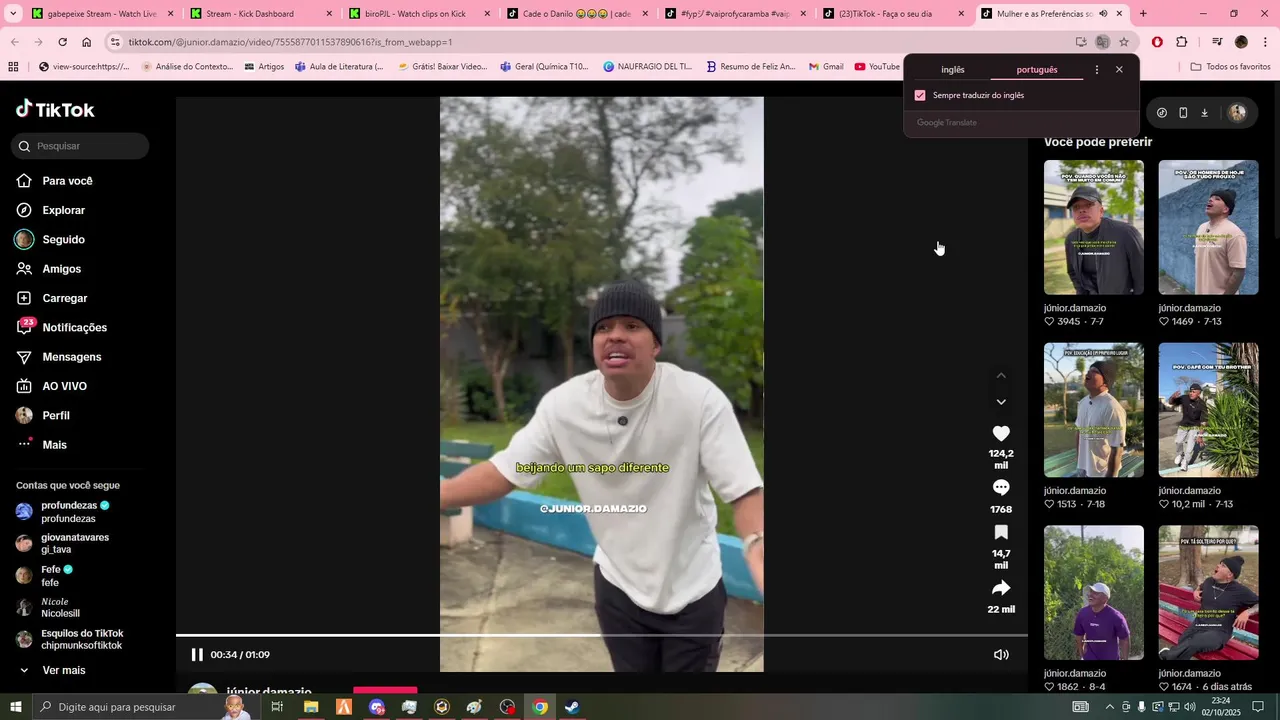Viewport: 1280px width, 720px height.
Task: Click the get app phone icon
Action: click(x=1183, y=113)
